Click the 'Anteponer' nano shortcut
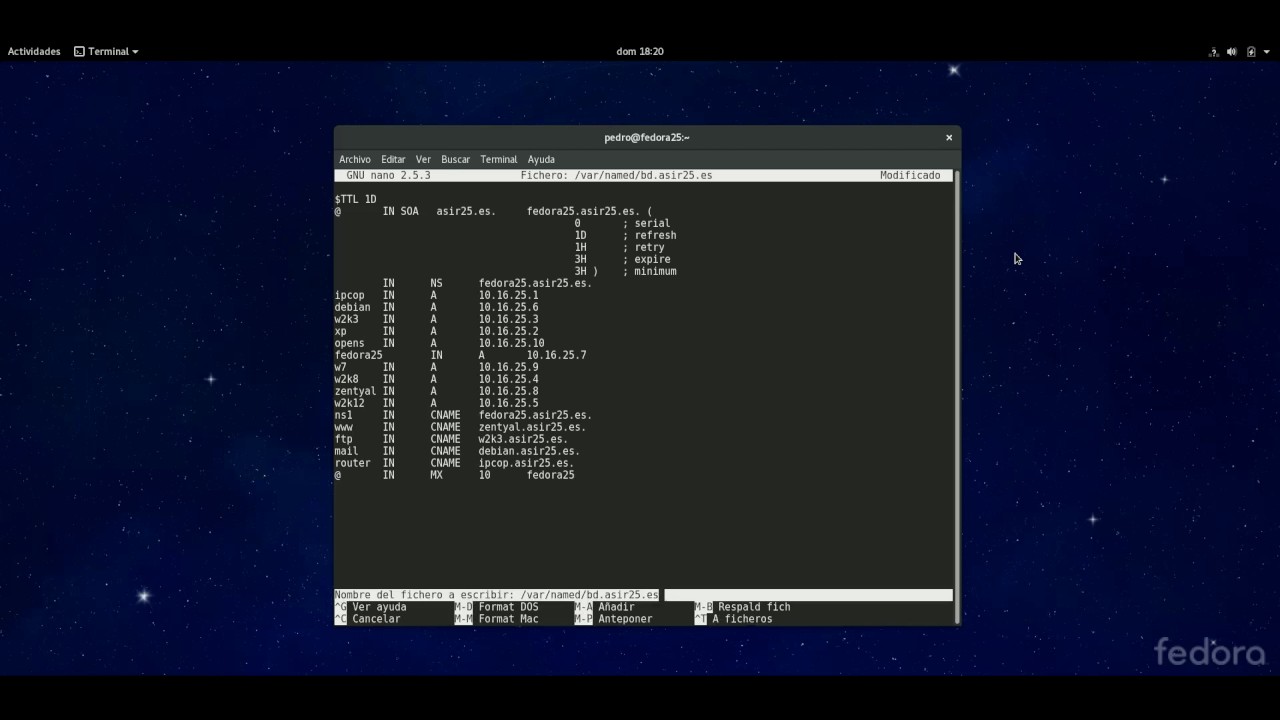 (x=625, y=619)
